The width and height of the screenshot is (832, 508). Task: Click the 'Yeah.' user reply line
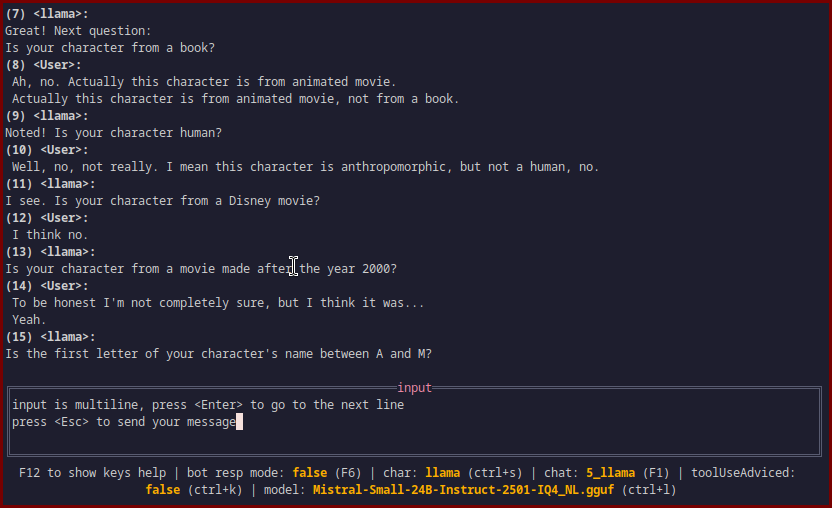pos(30,320)
